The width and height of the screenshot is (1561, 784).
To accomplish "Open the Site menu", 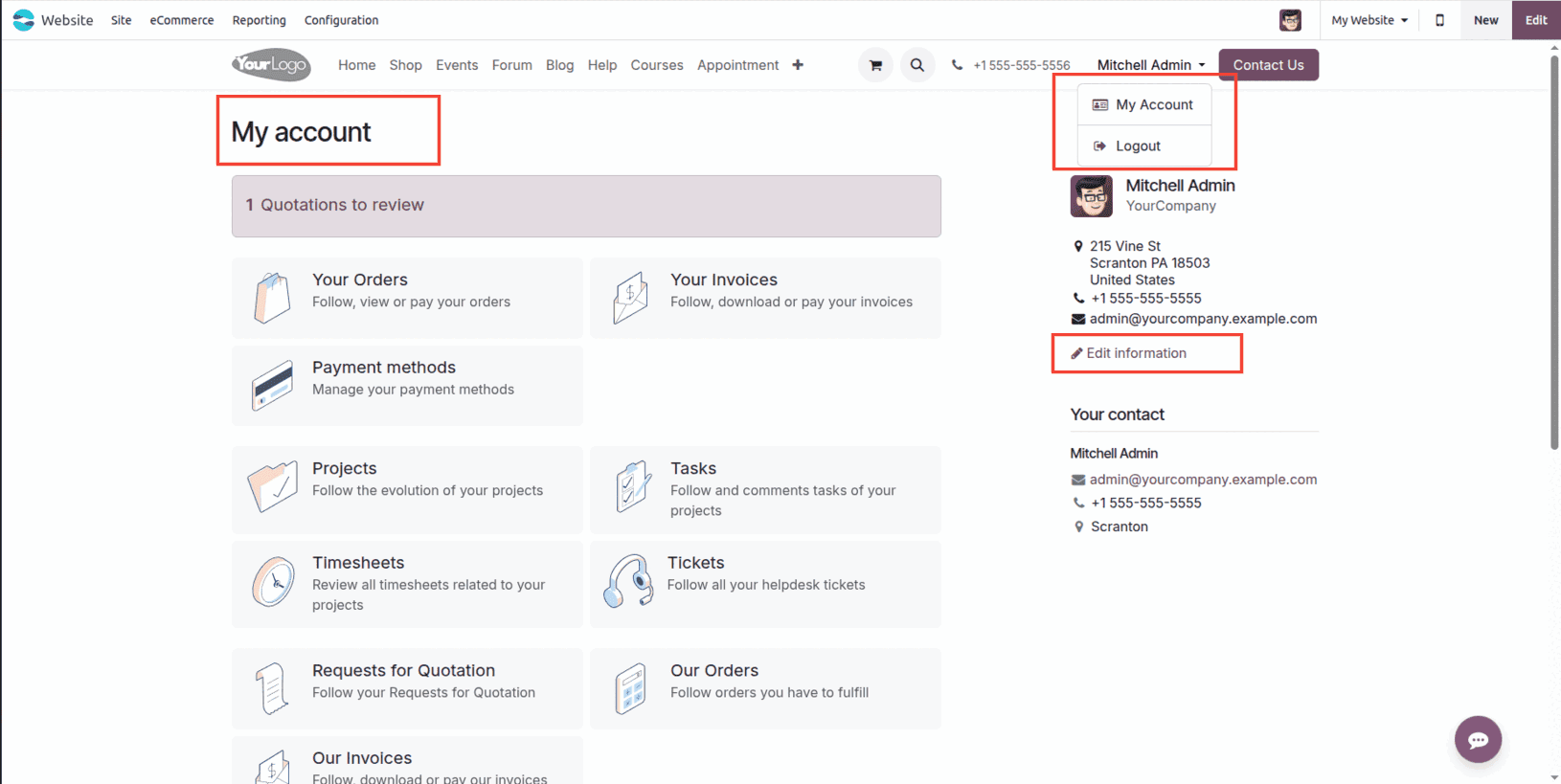I will point(121,20).
